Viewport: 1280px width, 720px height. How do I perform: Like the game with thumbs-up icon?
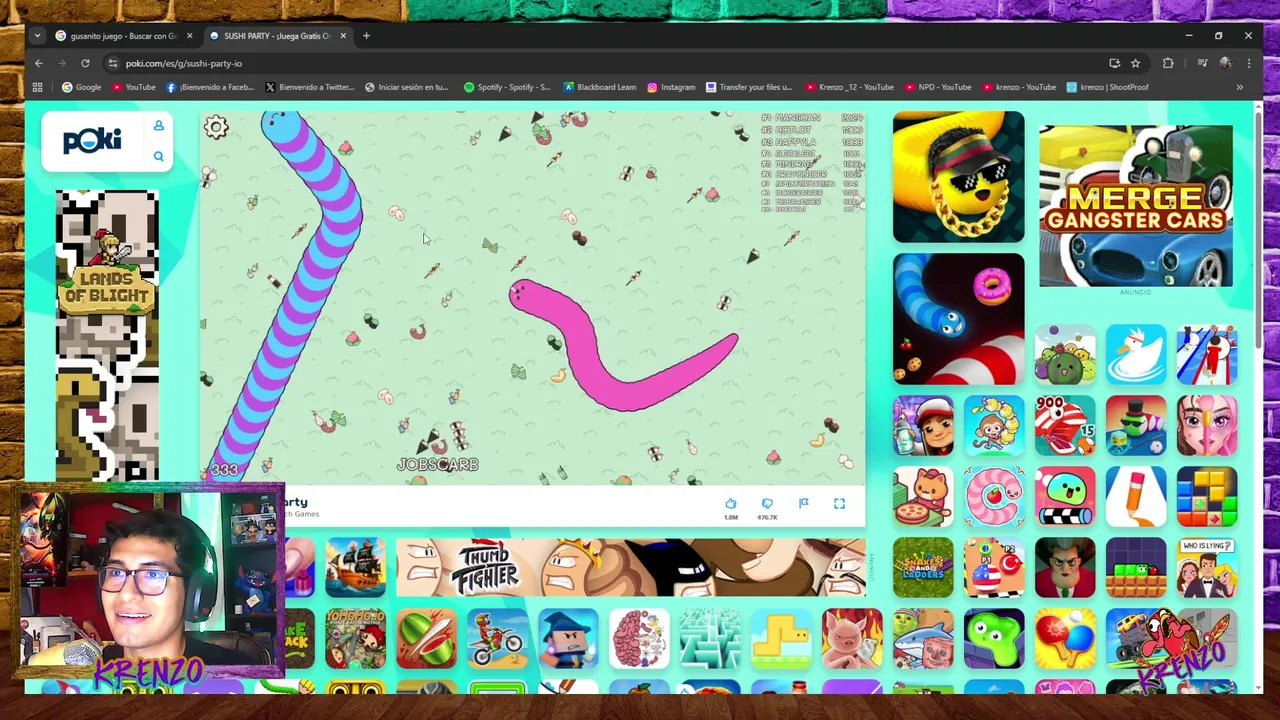coord(730,504)
